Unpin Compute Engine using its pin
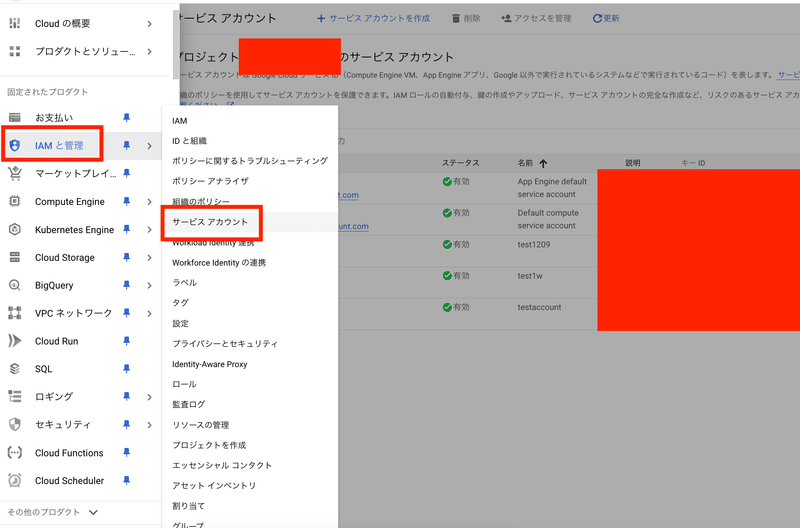 tap(127, 202)
